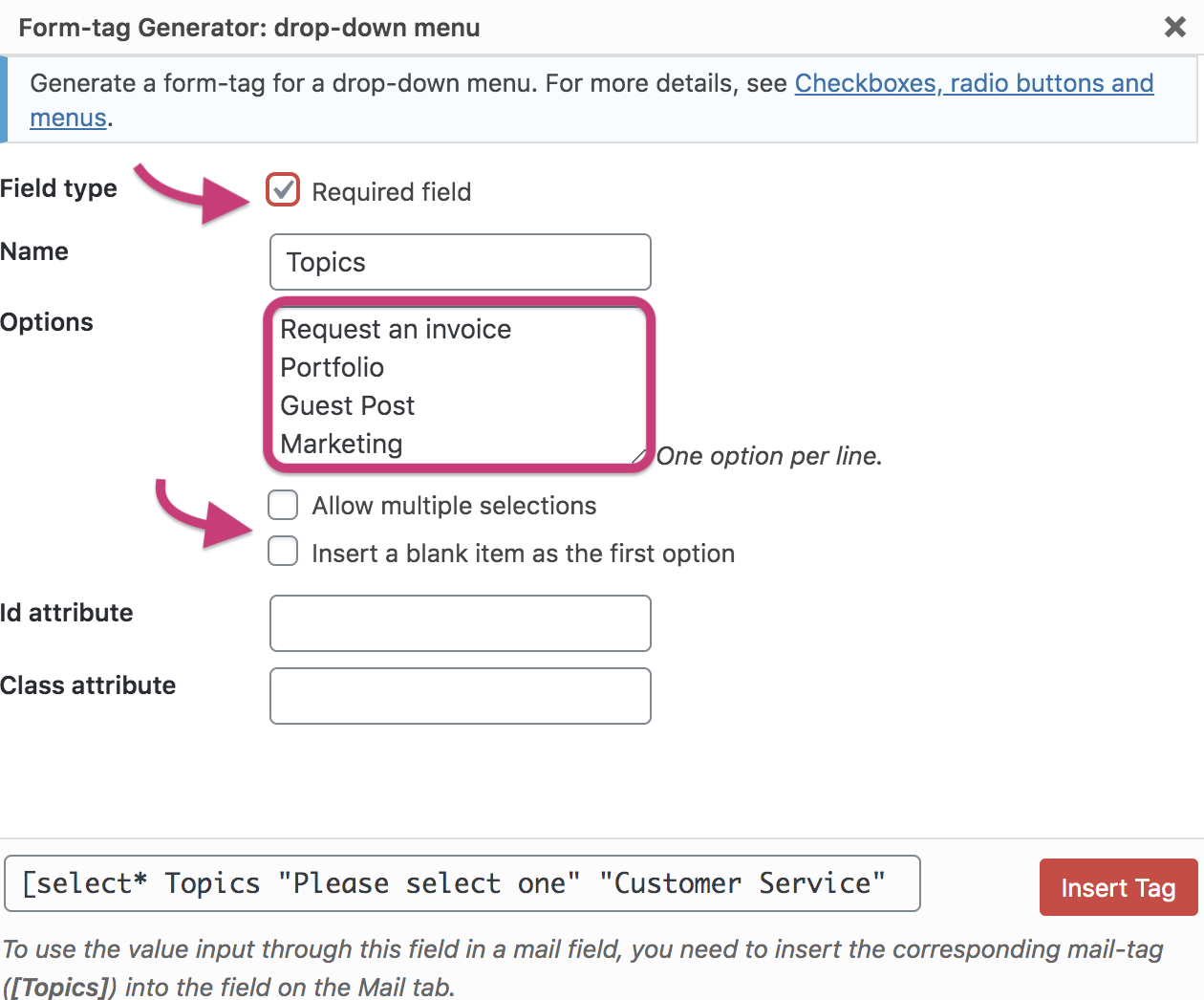The height and width of the screenshot is (1000, 1204).
Task: Click the 'Id attribute' label
Action: pyautogui.click(x=67, y=613)
